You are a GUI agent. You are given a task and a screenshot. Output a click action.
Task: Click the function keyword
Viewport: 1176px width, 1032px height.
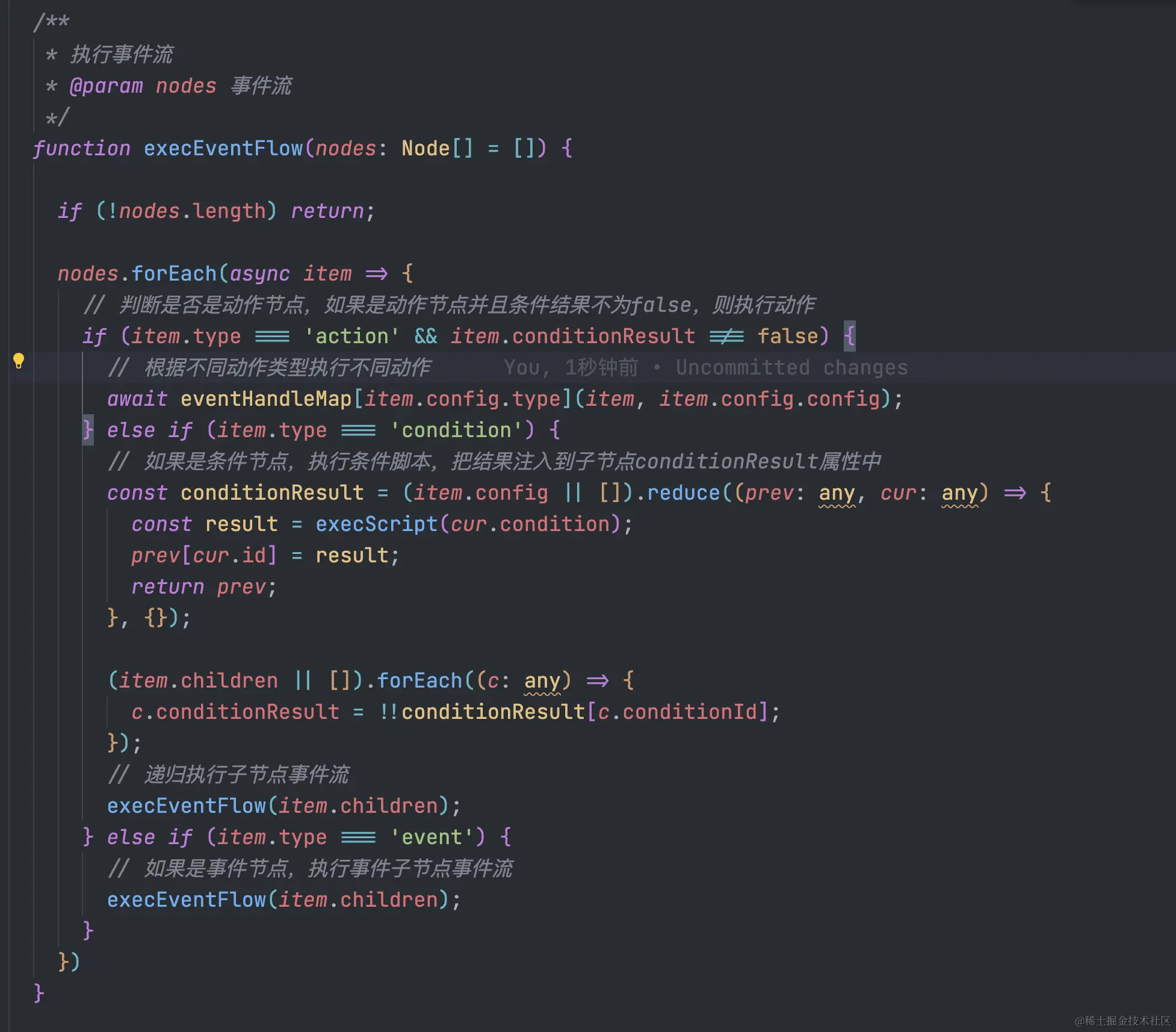tap(82, 148)
